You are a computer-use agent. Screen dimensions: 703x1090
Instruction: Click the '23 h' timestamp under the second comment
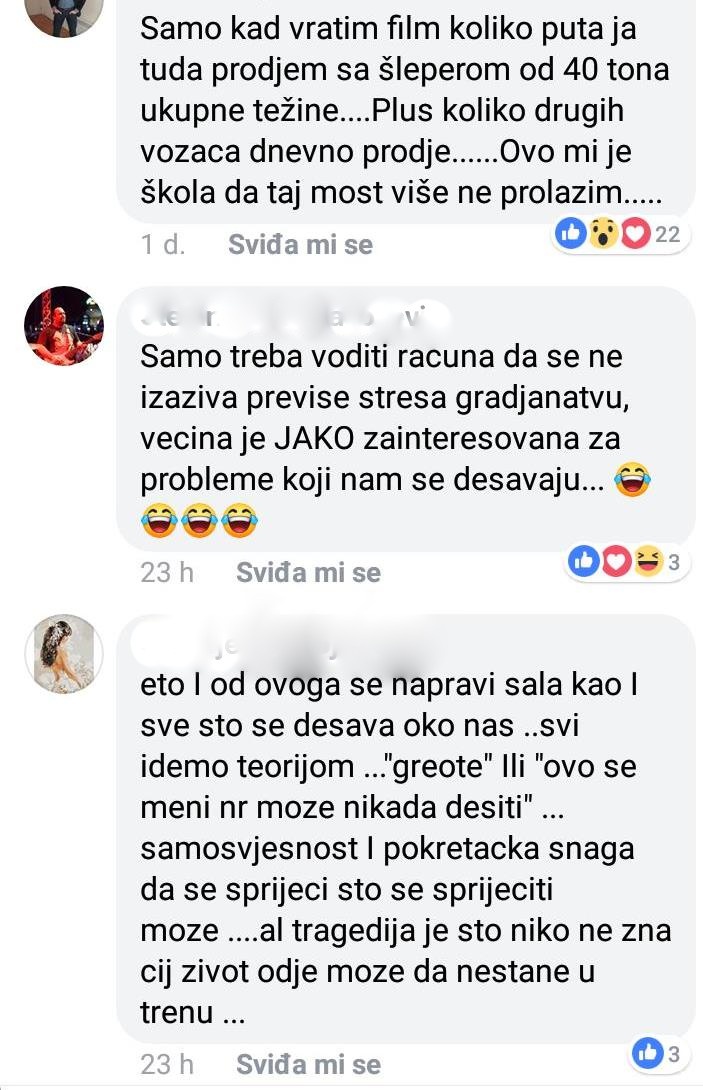(x=167, y=573)
